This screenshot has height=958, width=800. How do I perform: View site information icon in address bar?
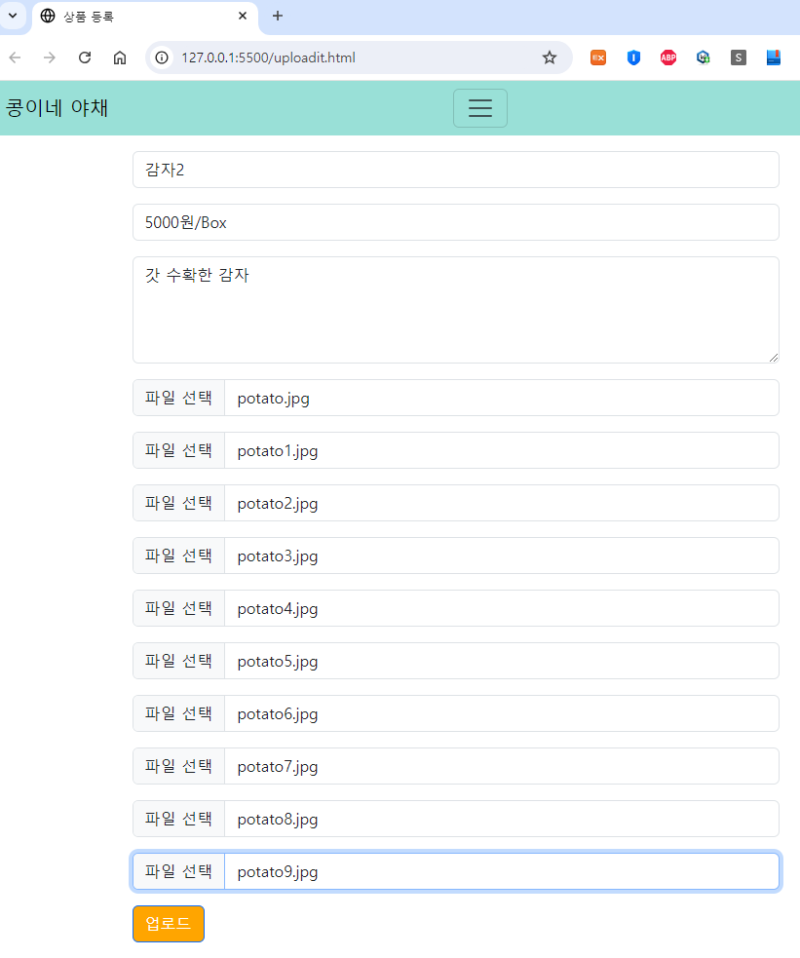click(162, 57)
